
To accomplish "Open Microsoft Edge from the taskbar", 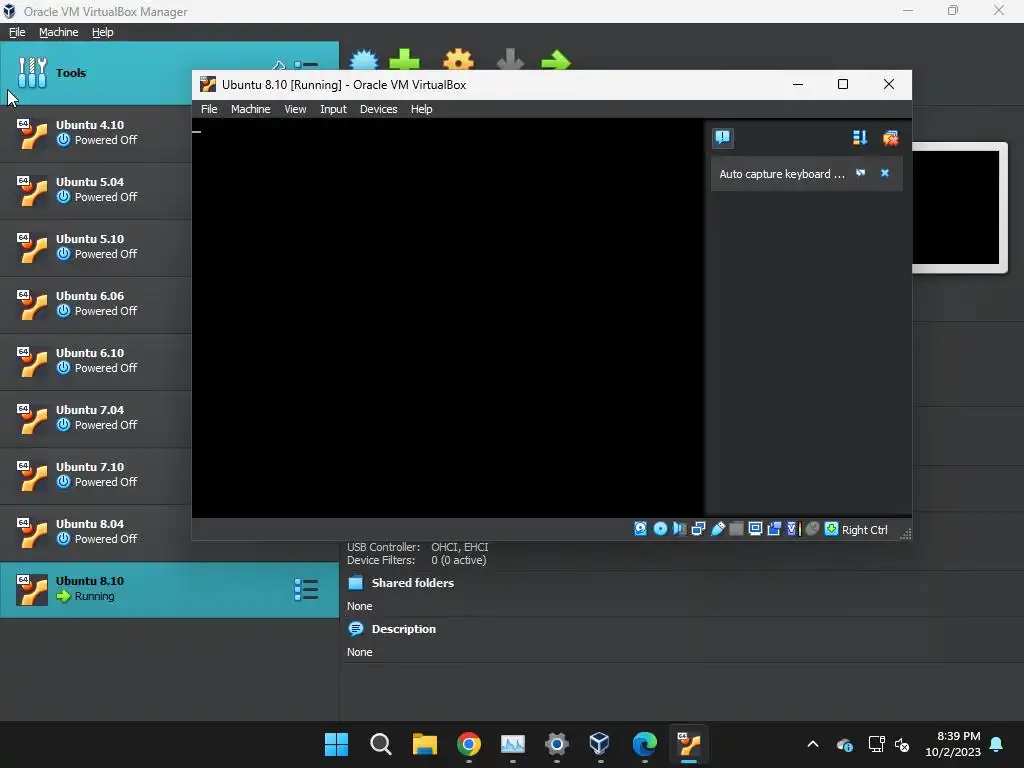I will [645, 744].
